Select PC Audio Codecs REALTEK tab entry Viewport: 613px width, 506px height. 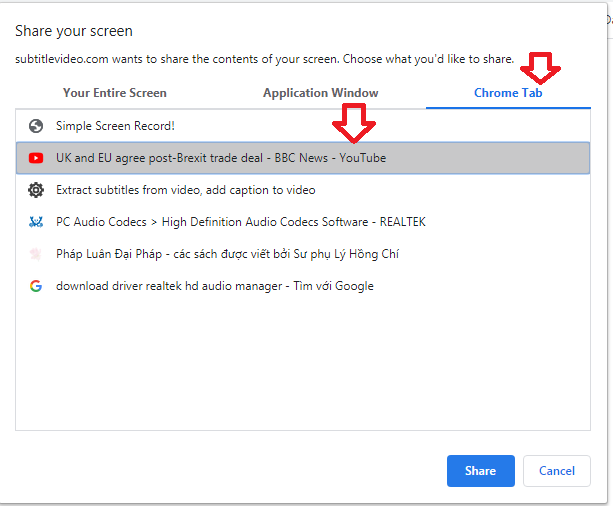[x=303, y=222]
